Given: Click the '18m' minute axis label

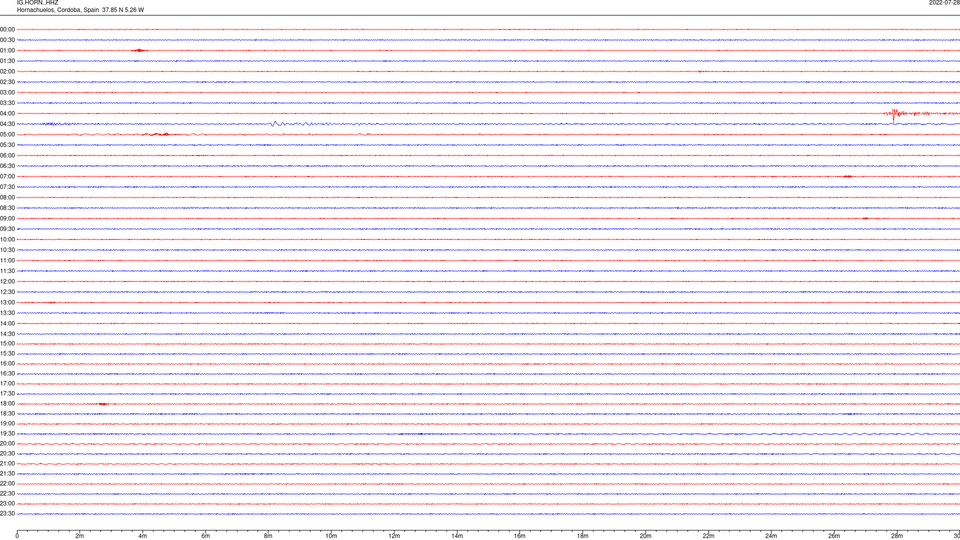Looking at the screenshot, I should (x=583, y=536).
